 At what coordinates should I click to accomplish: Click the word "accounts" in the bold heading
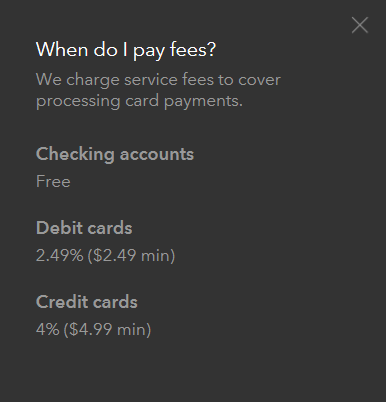[157, 155]
